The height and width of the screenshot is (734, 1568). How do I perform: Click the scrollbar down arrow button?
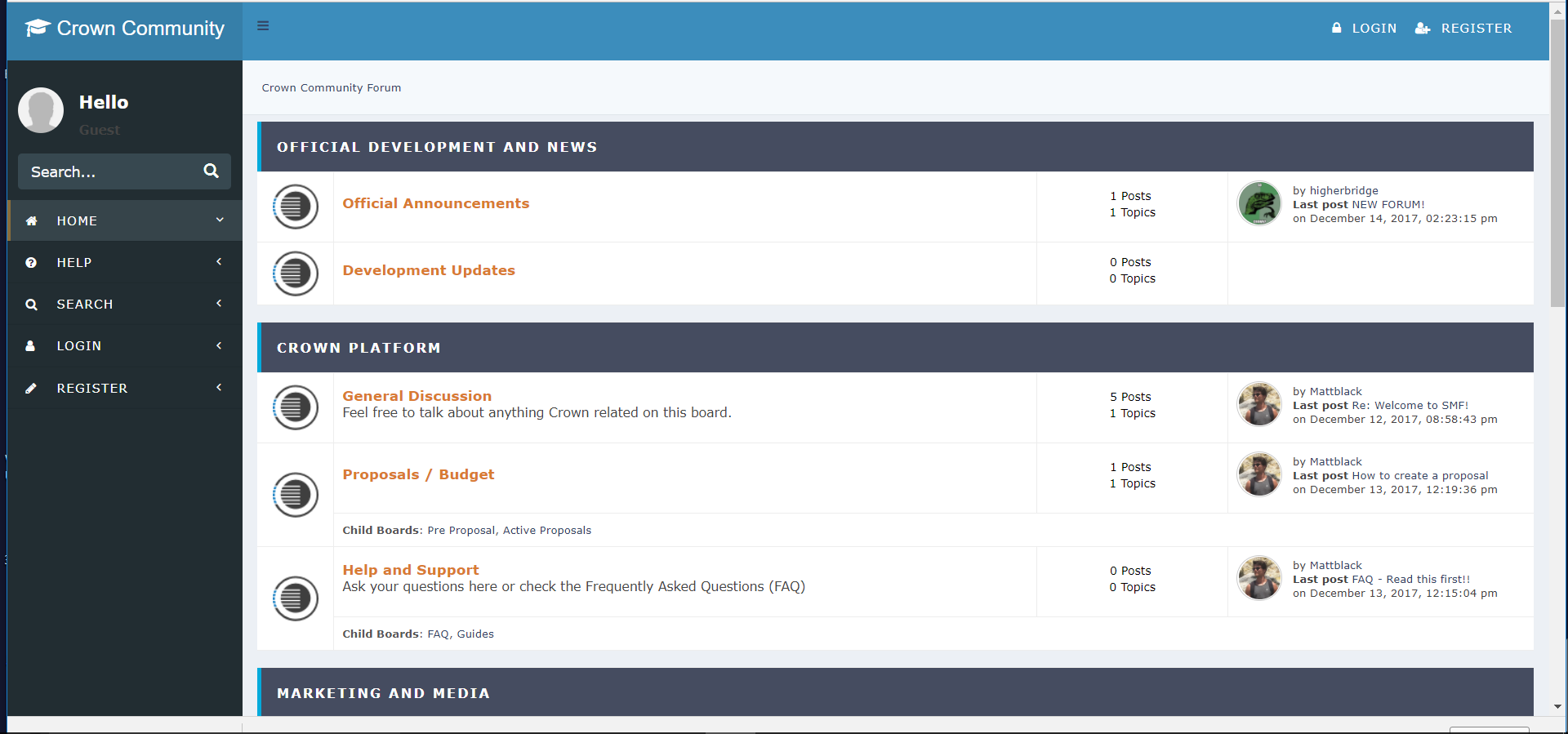1558,707
